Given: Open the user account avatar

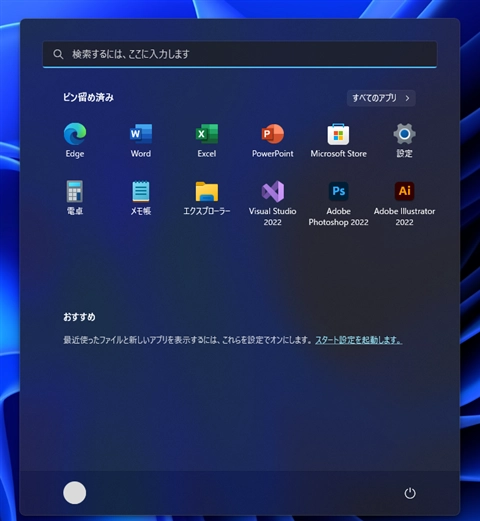Looking at the screenshot, I should pyautogui.click(x=75, y=493).
